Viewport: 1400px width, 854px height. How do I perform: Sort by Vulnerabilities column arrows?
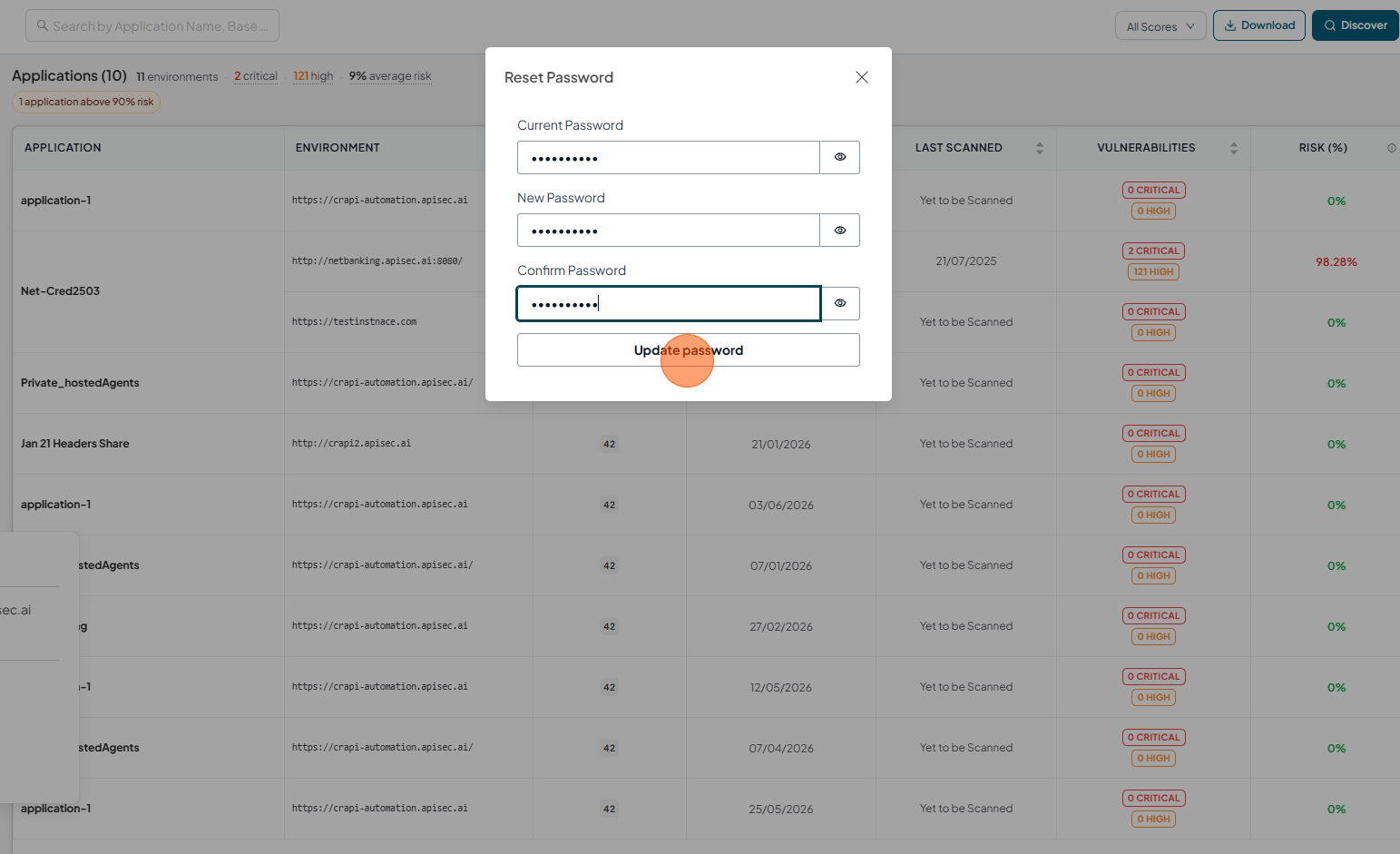pyautogui.click(x=1234, y=148)
